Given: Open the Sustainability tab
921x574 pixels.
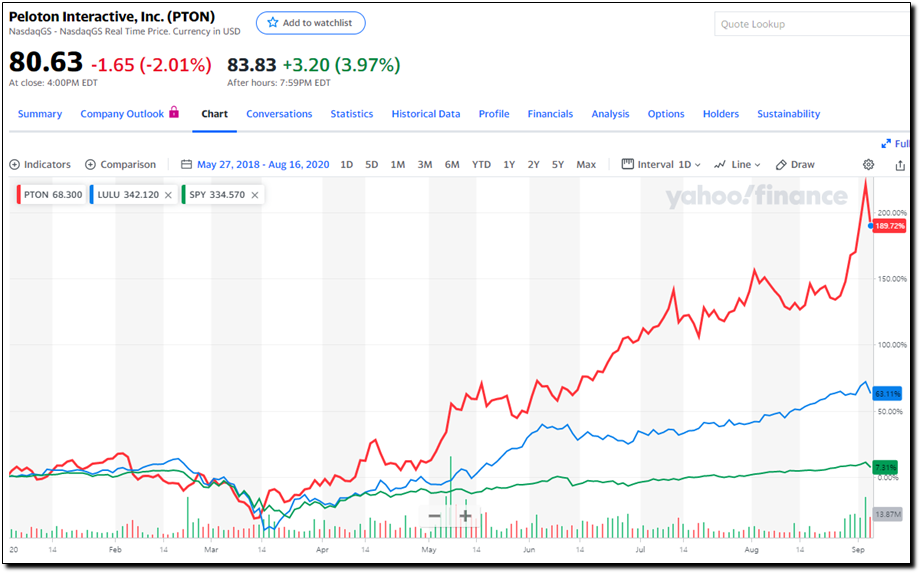Looking at the screenshot, I should (788, 114).
